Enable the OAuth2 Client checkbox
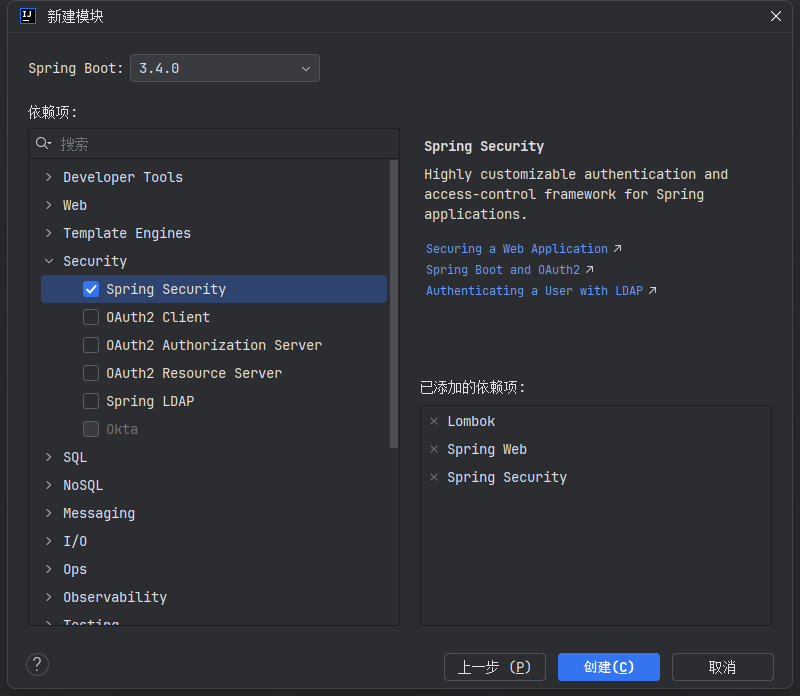Screen dimensions: 800x696 (91, 317)
